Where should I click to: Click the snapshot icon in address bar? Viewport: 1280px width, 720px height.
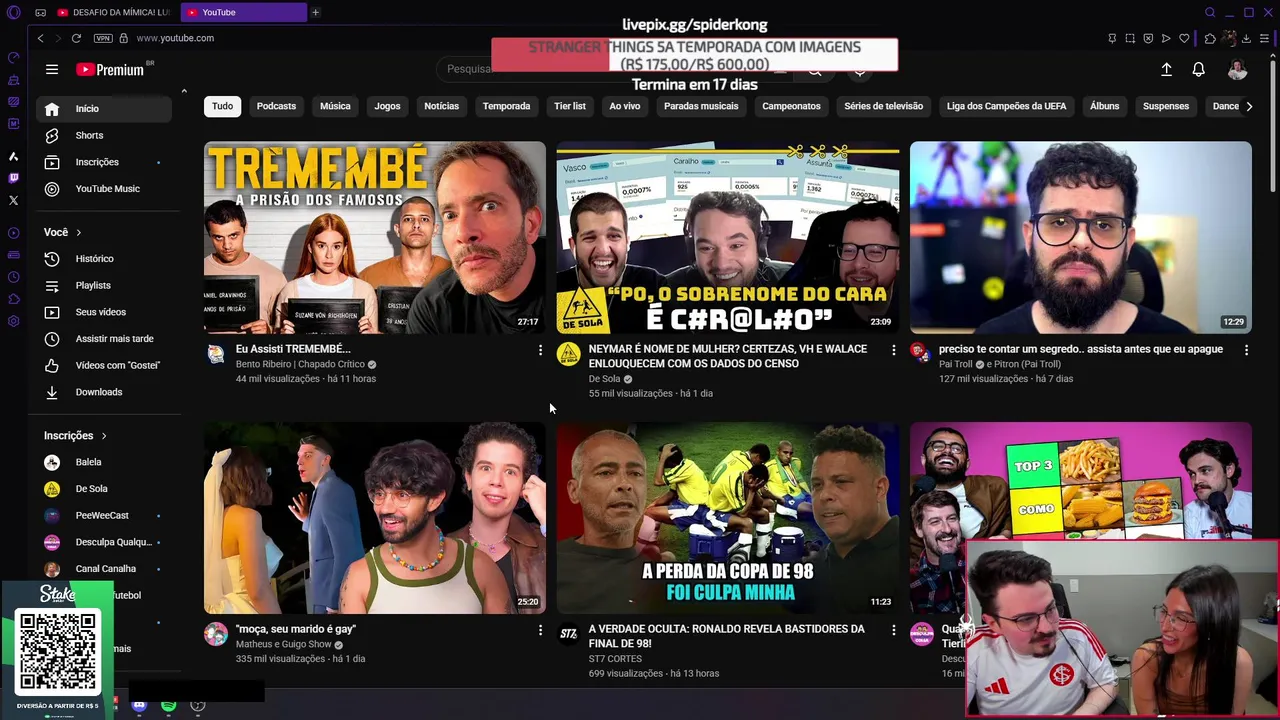coord(1130,38)
